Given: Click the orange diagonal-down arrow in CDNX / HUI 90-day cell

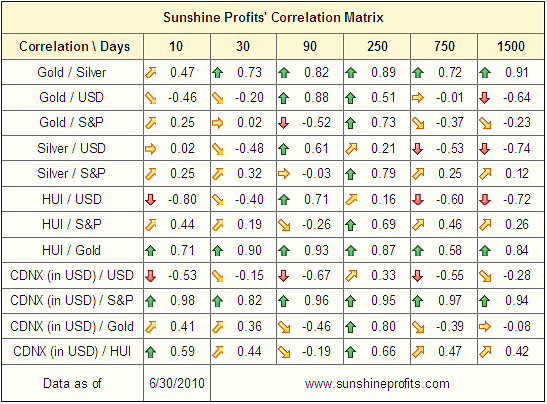Looking at the screenshot, I should tap(284, 352).
